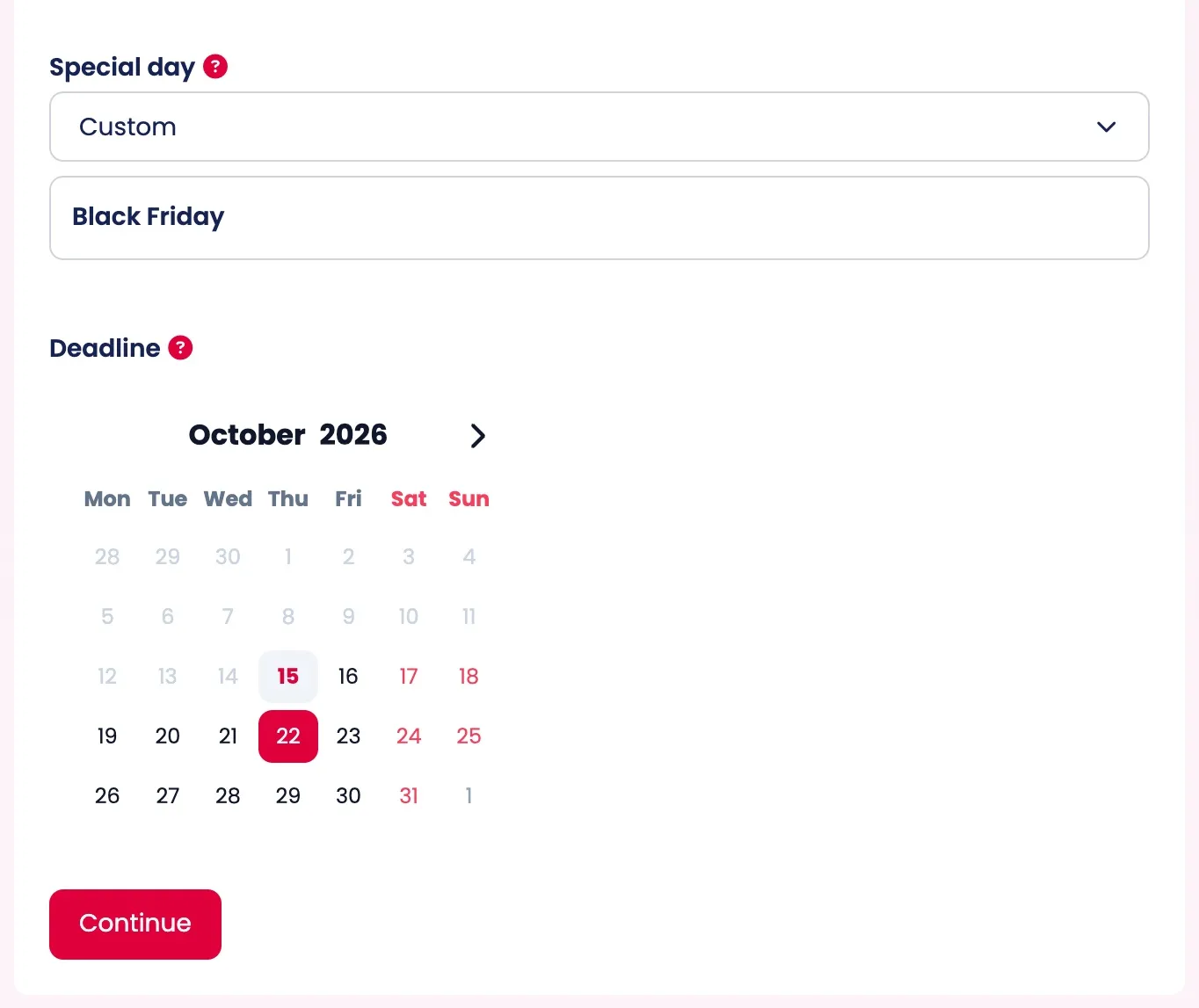
Task: Click the Black Friday text field
Action: point(599,218)
